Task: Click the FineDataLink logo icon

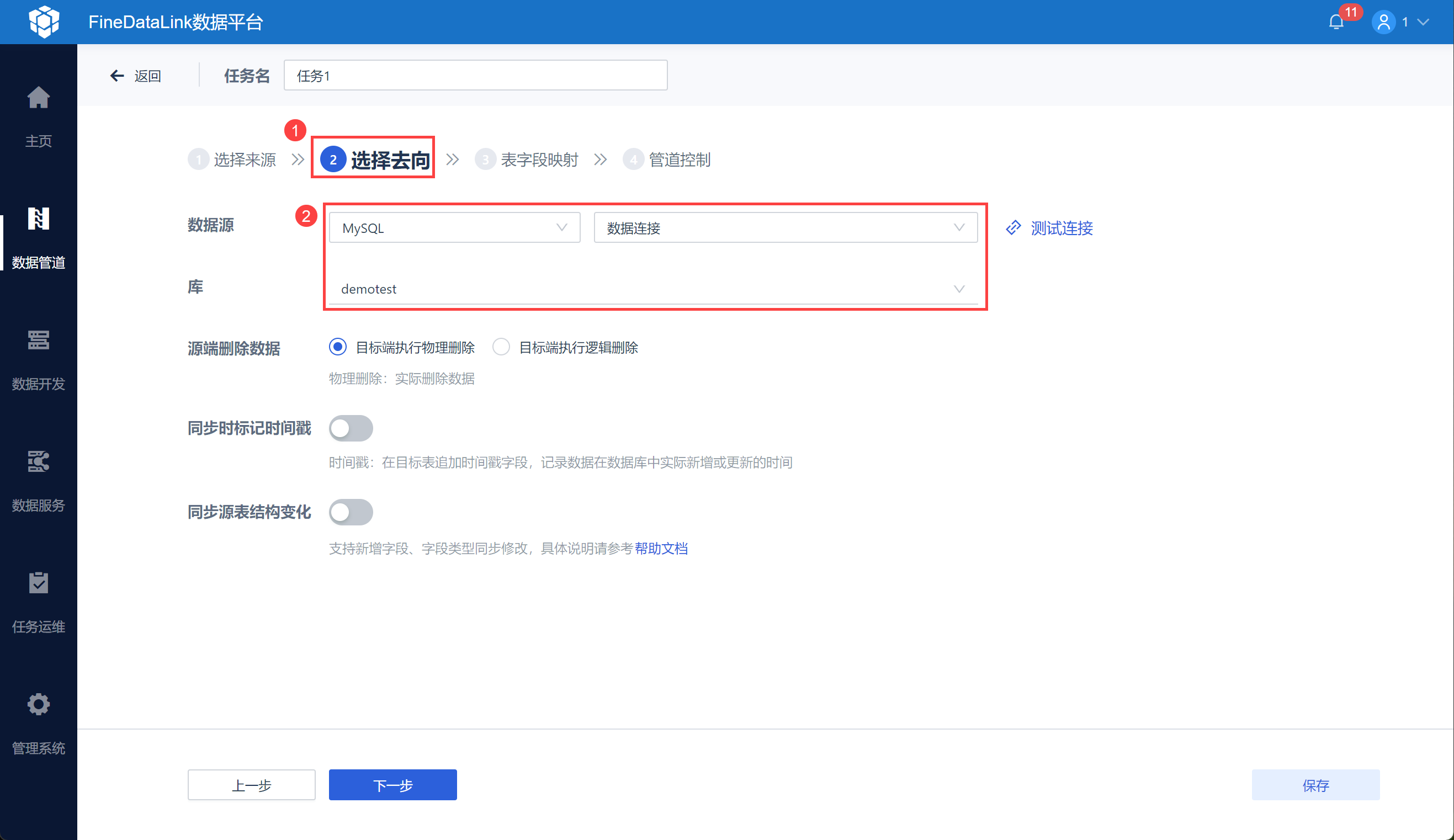Action: click(44, 22)
